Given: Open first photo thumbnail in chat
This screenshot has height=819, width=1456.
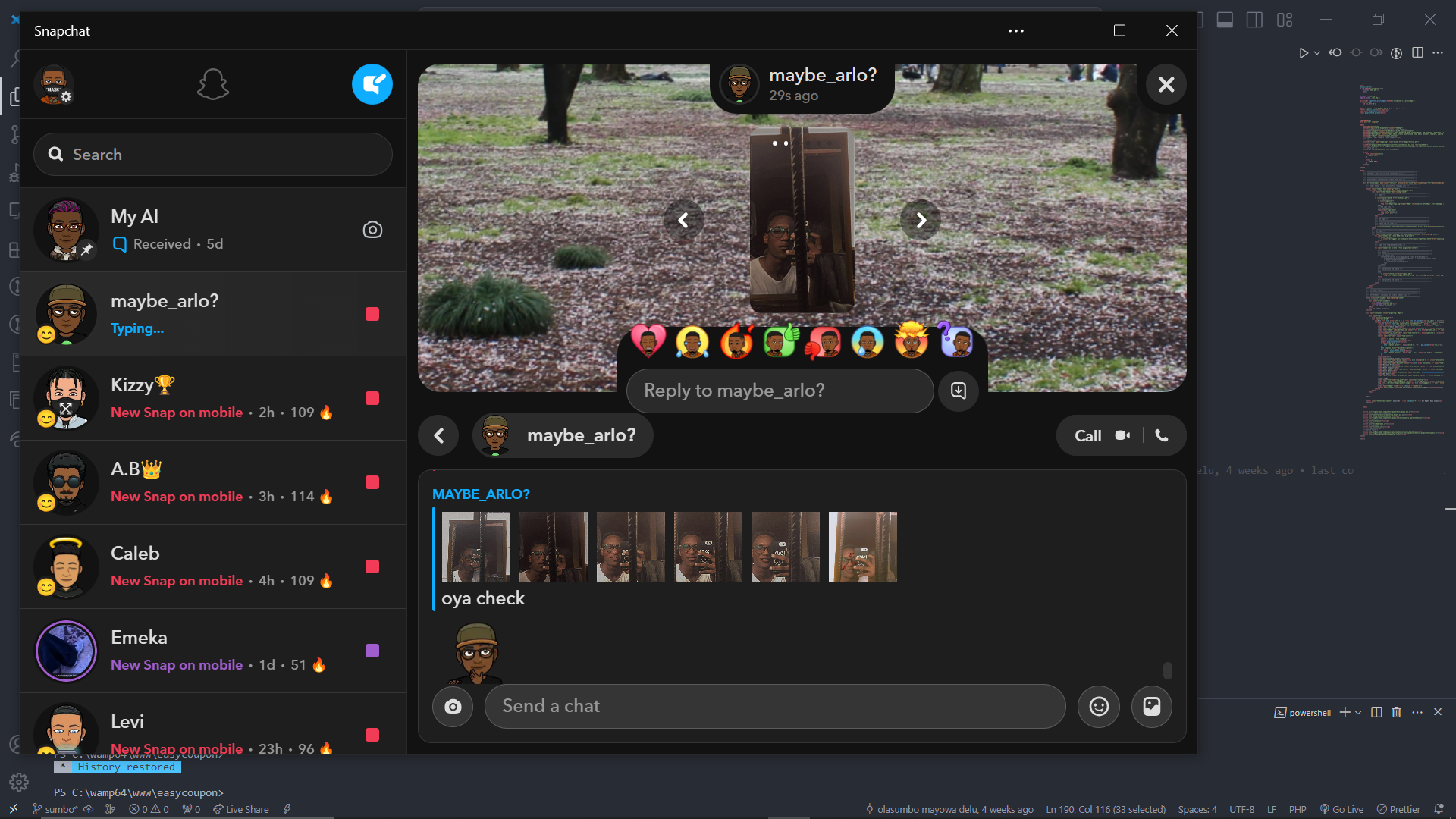Looking at the screenshot, I should [476, 547].
